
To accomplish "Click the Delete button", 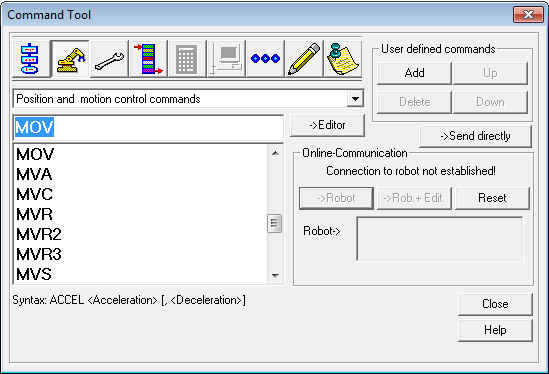I will 415,102.
